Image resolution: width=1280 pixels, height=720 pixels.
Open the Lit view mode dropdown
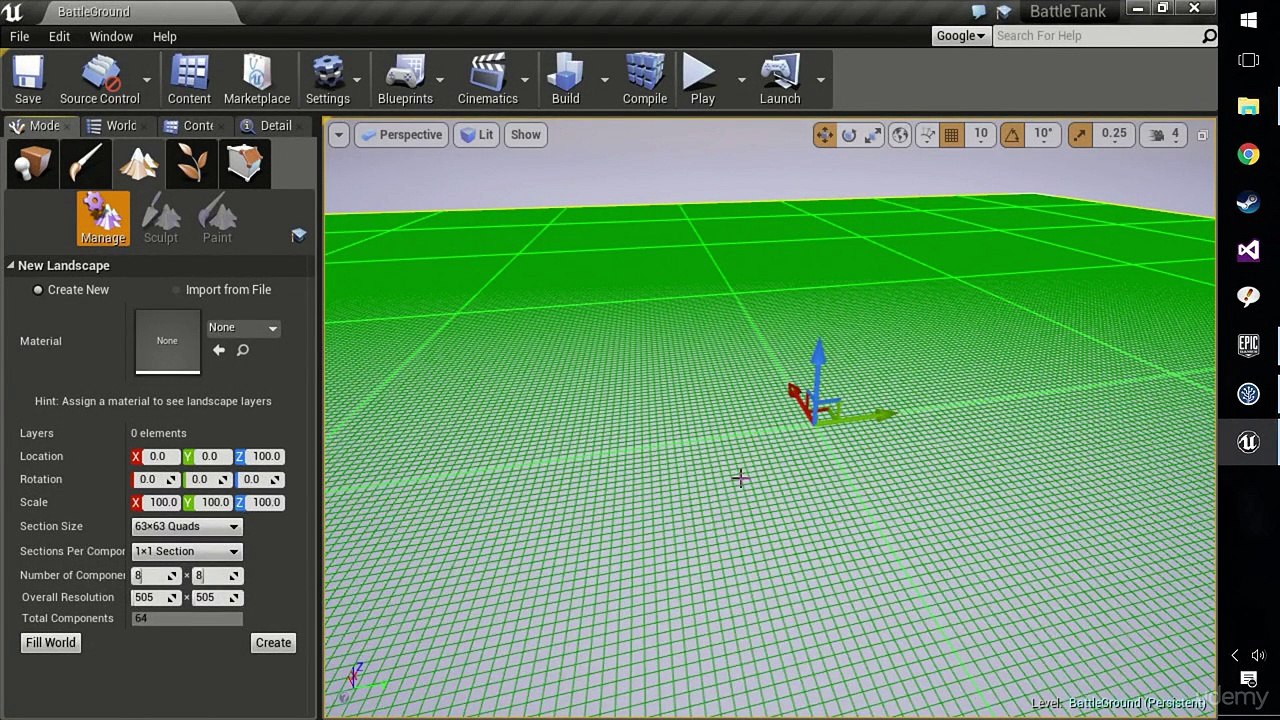476,135
